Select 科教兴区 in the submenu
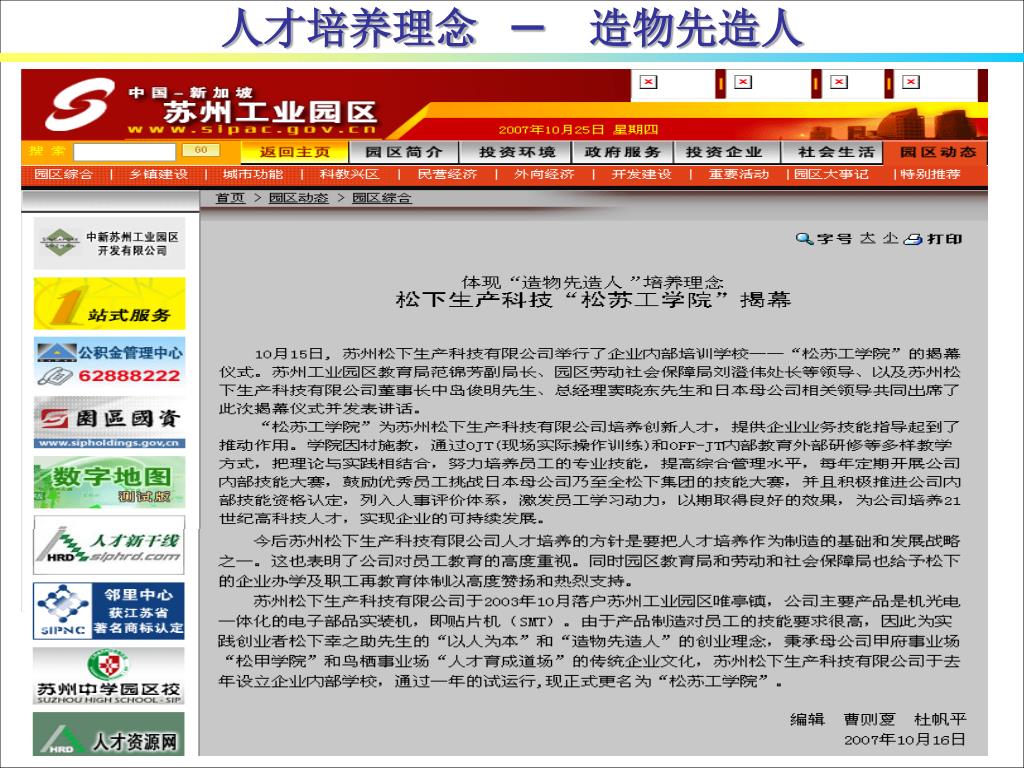 (349, 174)
